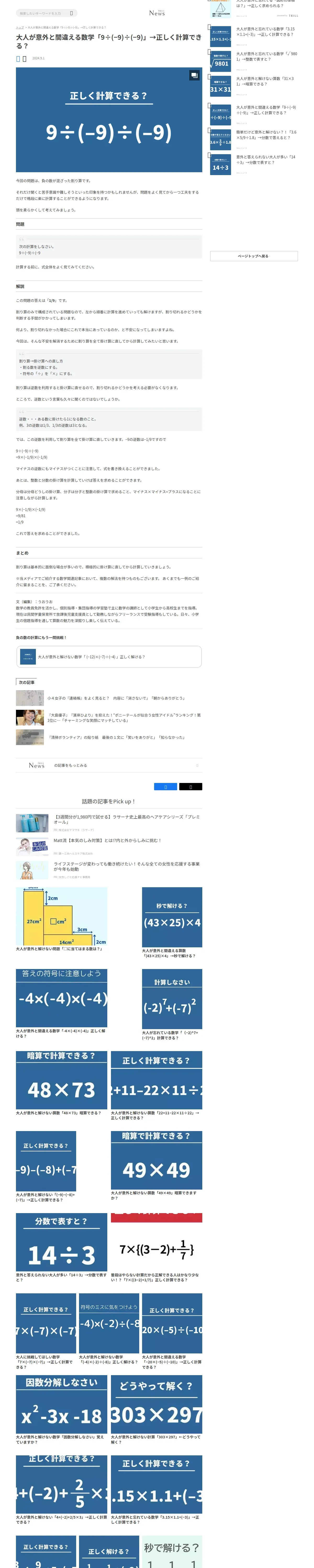This screenshot has width=314, height=1568.
Task: Open the bottom 3.15×1.1+(−3) card
Action: [x=156, y=1490]
